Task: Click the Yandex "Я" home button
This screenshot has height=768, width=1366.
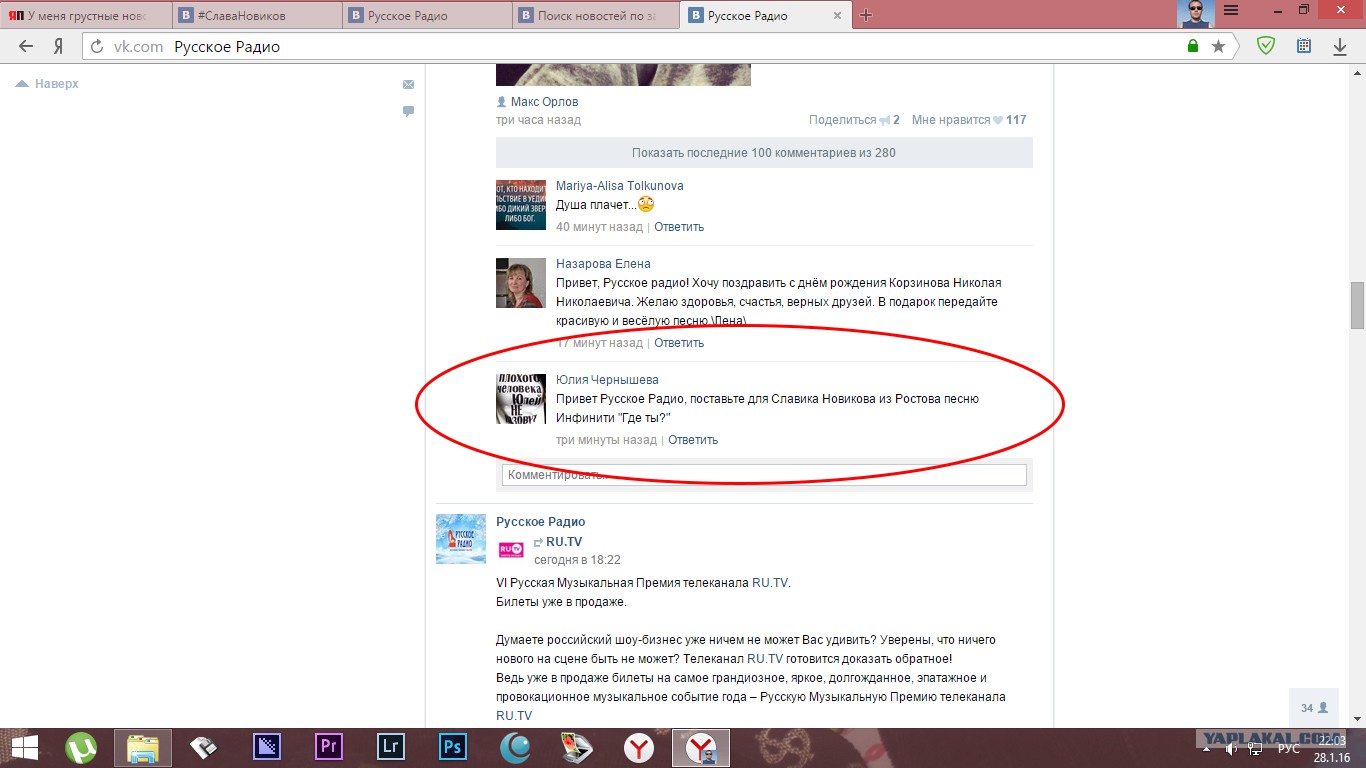Action: 59,46
